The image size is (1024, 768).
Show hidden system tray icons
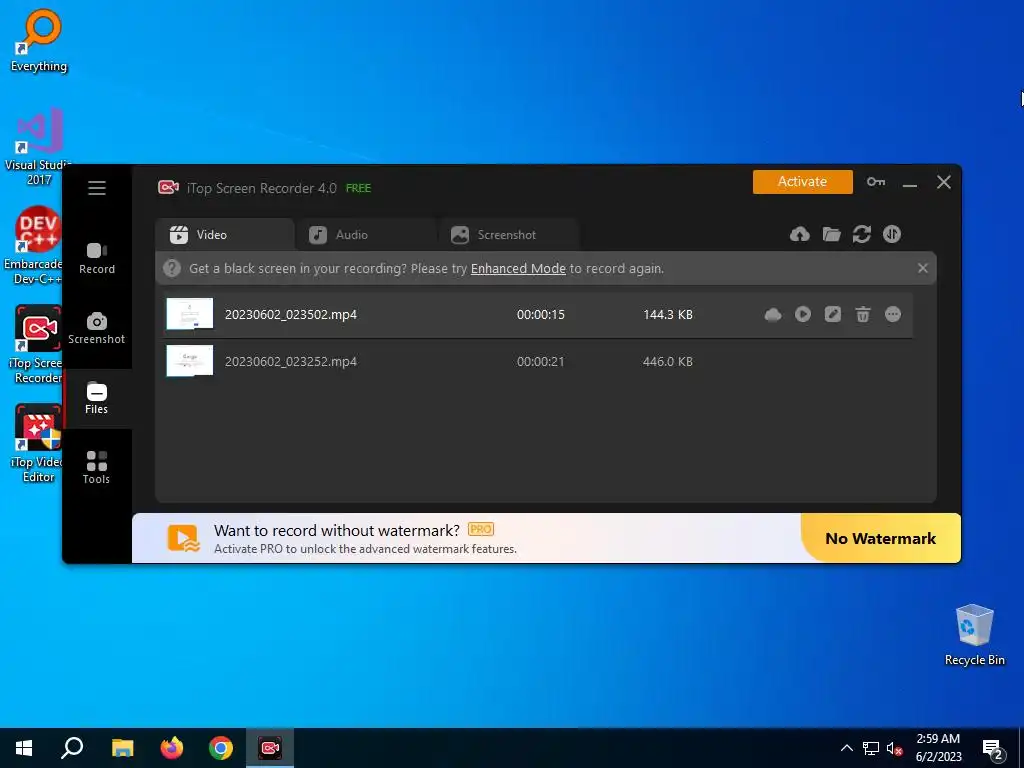(x=846, y=748)
